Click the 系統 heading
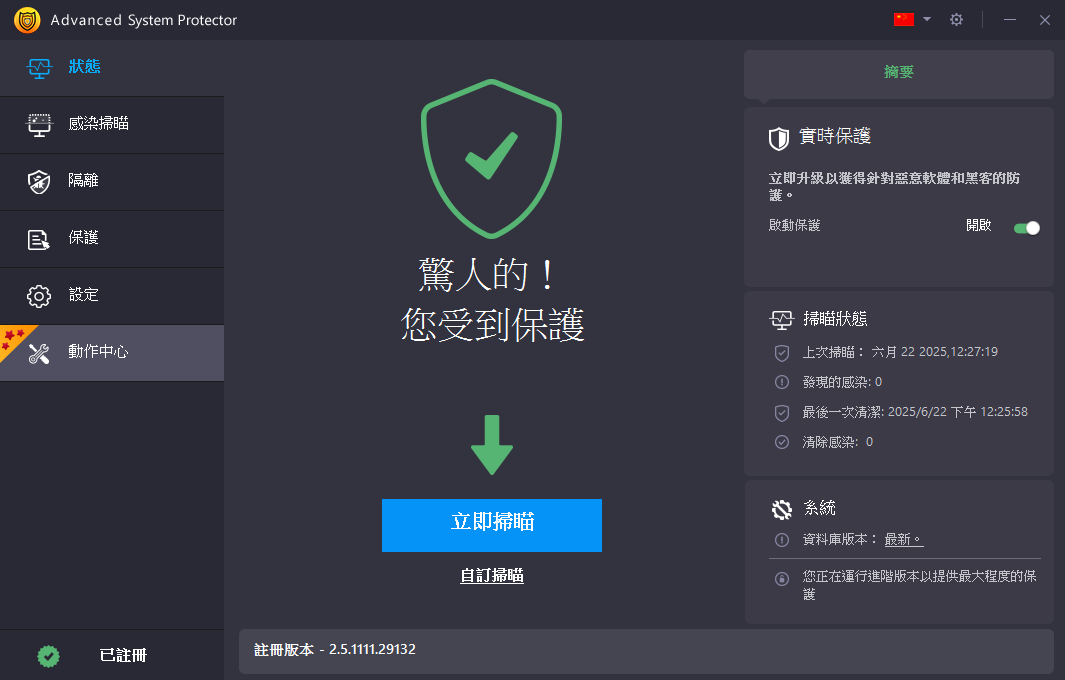 (819, 508)
